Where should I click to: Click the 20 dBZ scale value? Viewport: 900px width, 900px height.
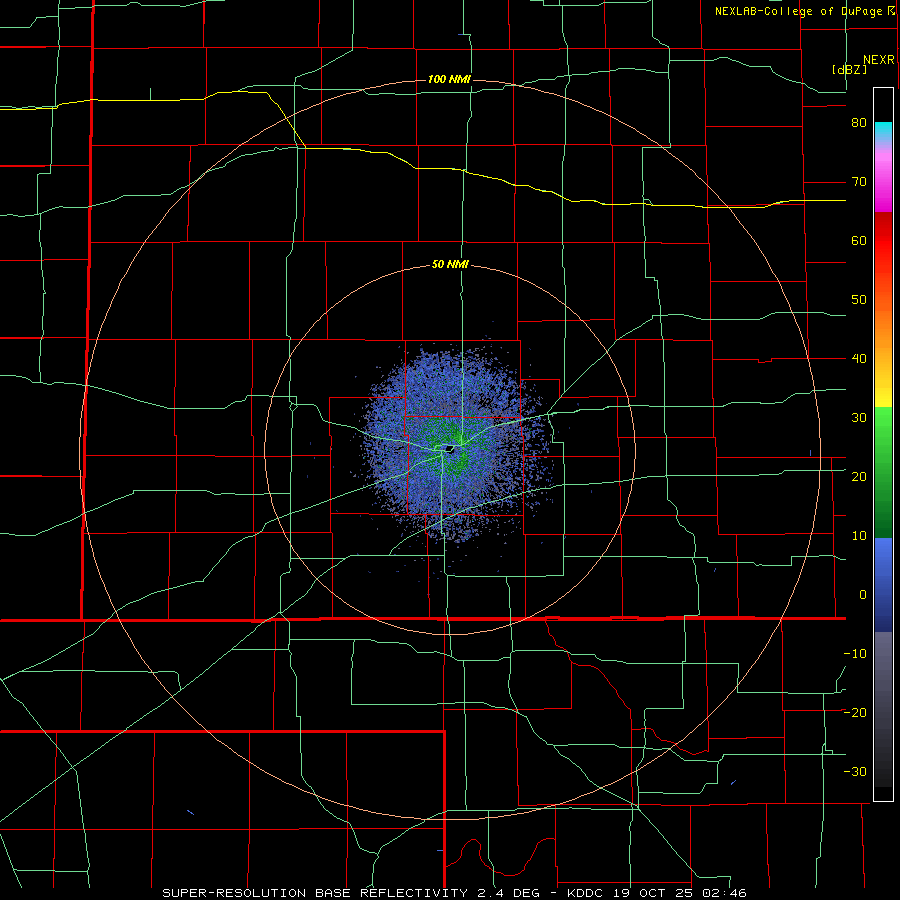click(859, 477)
